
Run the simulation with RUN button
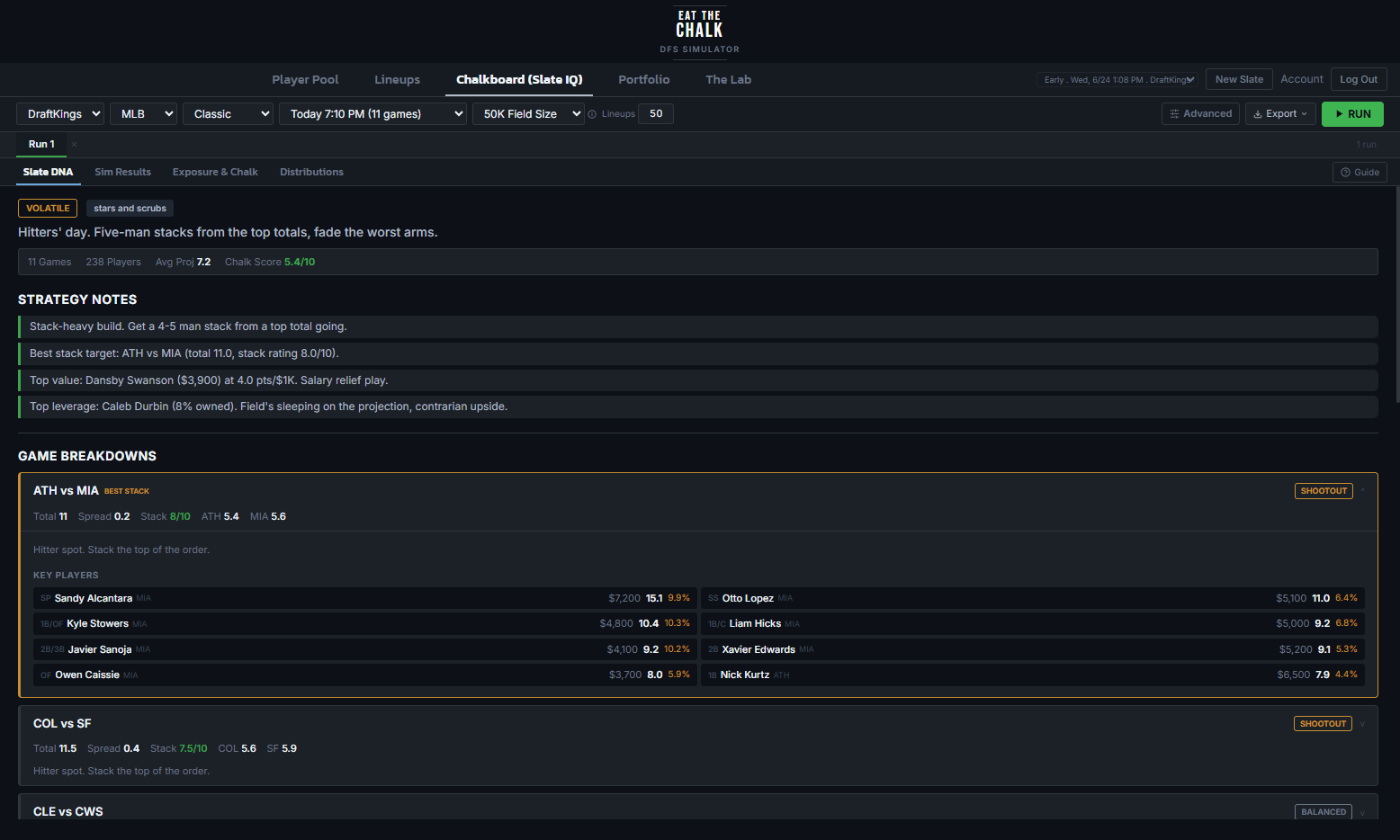1352,114
